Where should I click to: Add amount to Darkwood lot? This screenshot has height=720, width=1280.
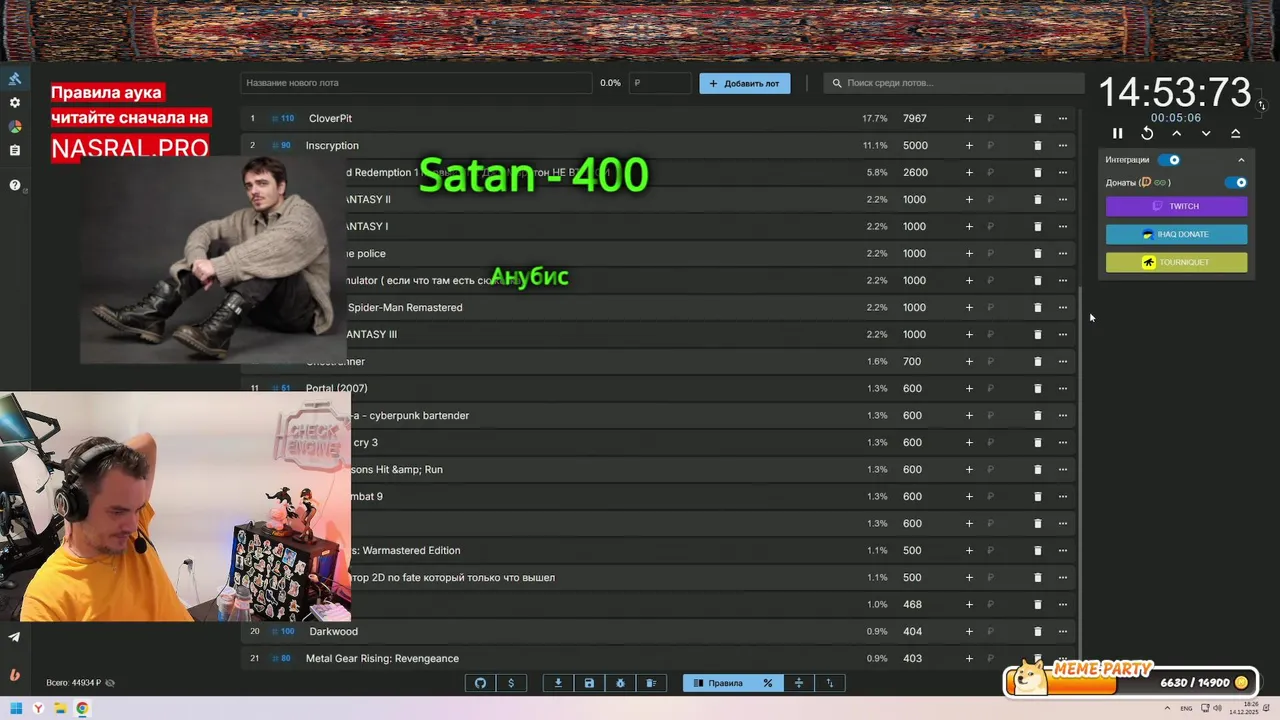(x=969, y=631)
